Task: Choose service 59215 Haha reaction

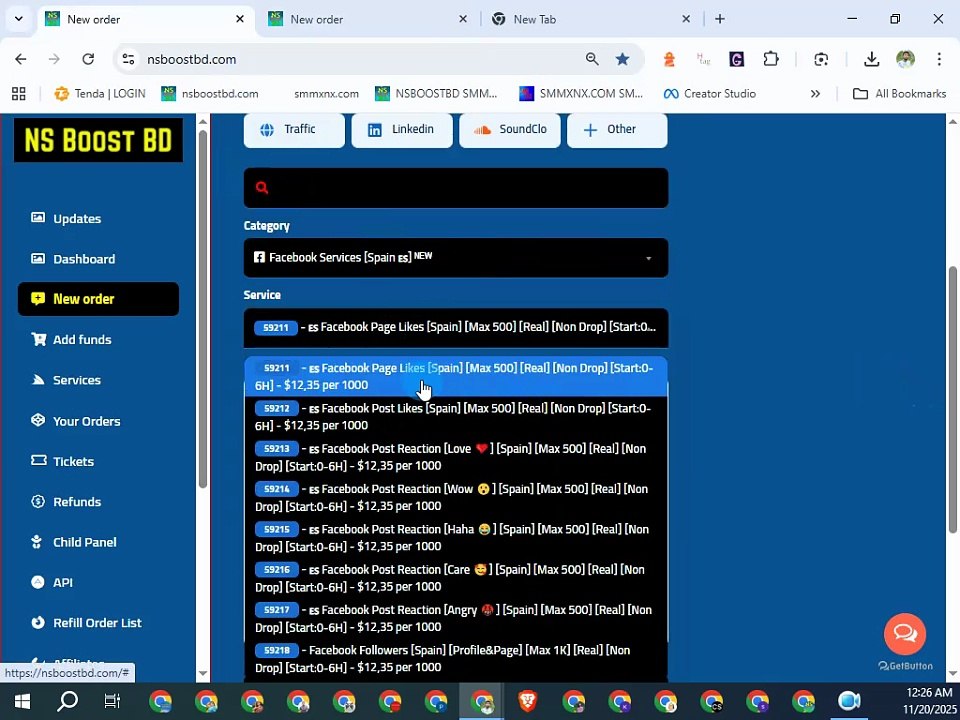Action: [x=456, y=538]
